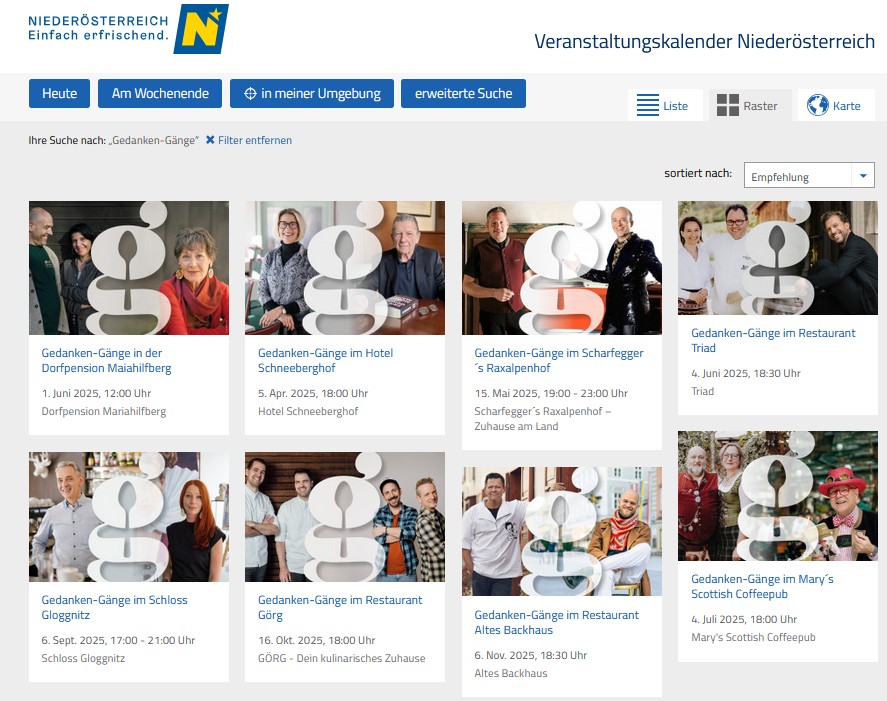Image resolution: width=887 pixels, height=701 pixels.
Task: Open Gedanken-Gänge im Hotel Schneeberghof link
Action: pos(325,360)
